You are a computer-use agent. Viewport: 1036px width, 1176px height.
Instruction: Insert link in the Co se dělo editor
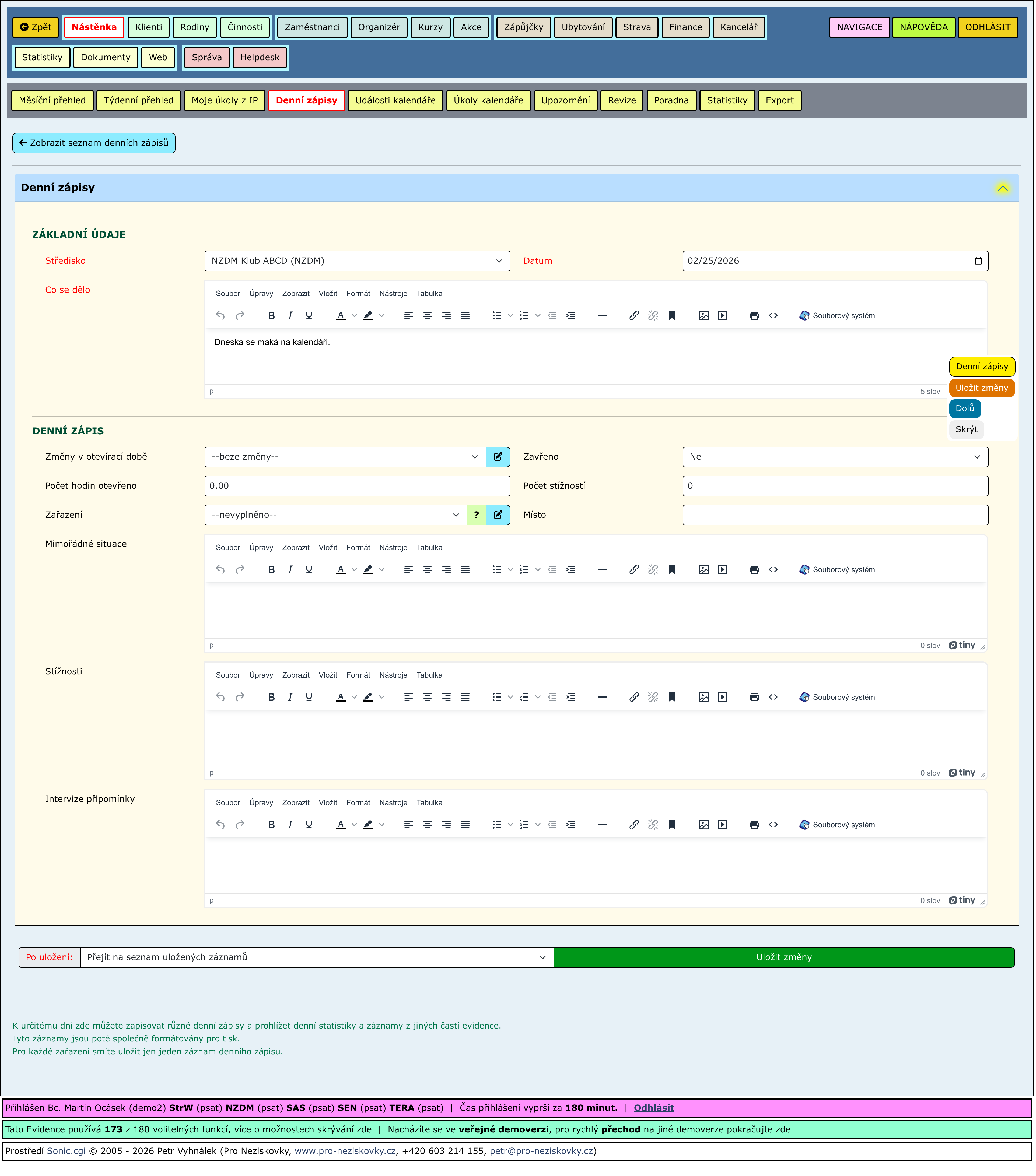[634, 316]
